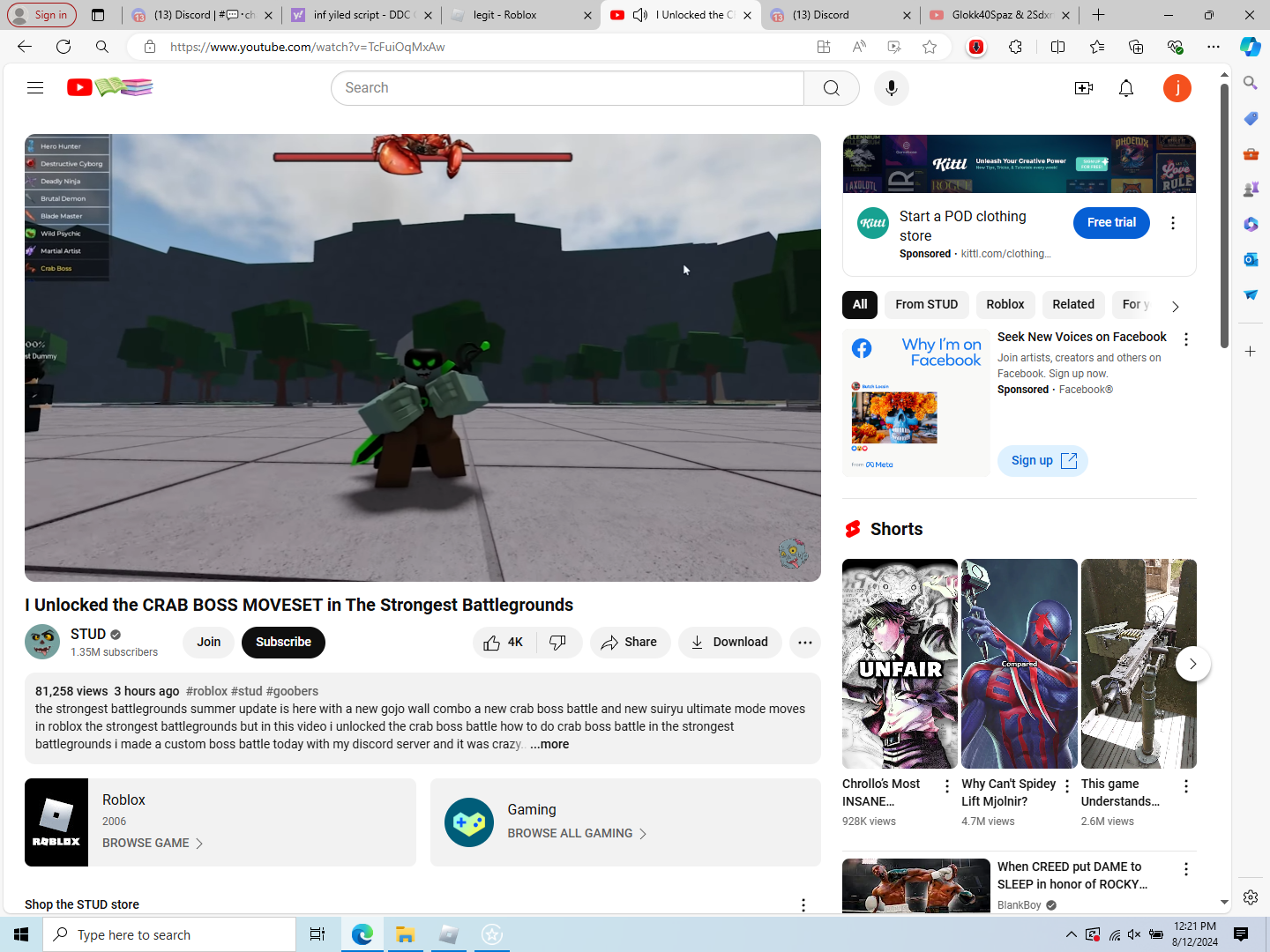Download the video

(x=729, y=643)
